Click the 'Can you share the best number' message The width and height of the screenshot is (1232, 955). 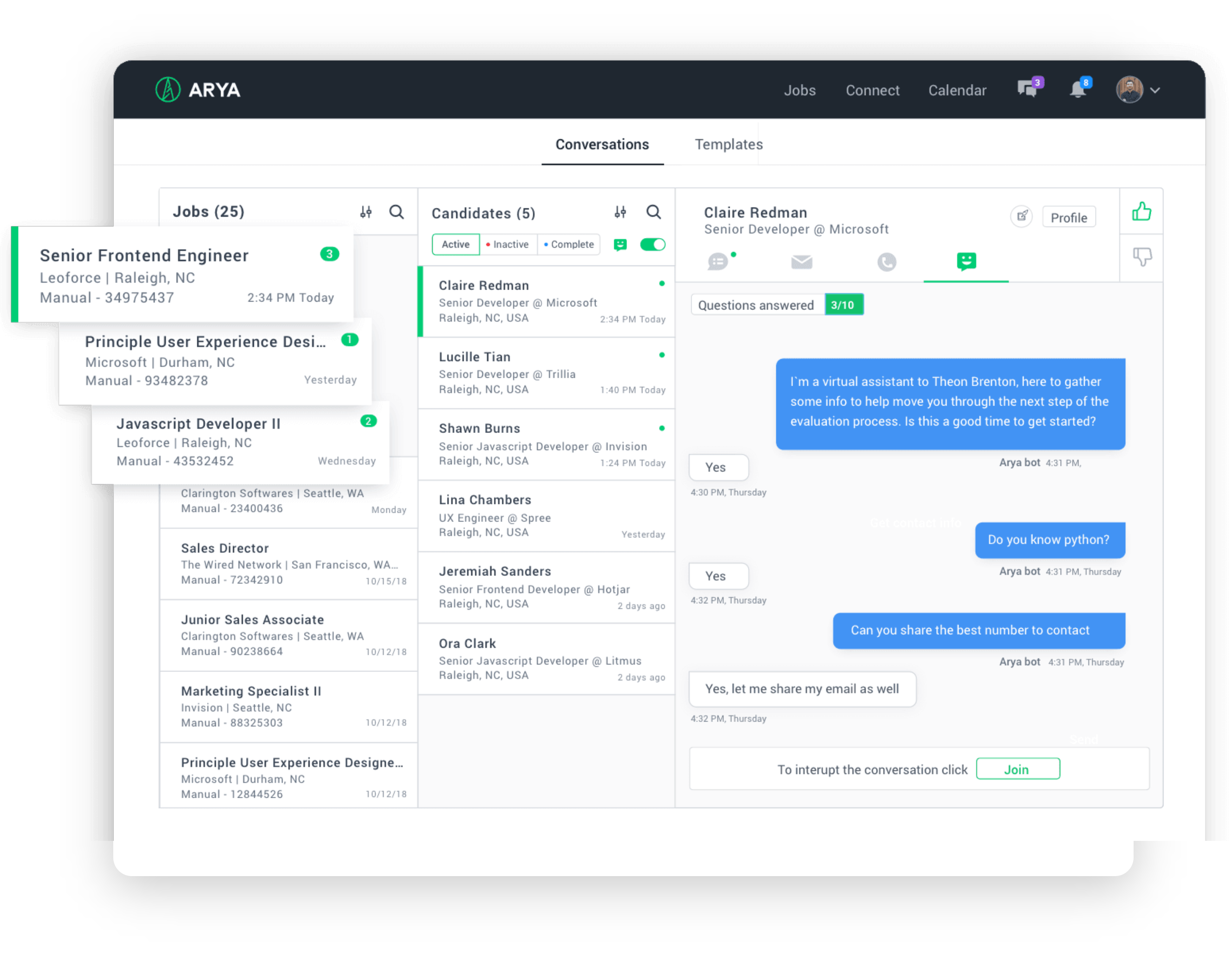pos(979,630)
